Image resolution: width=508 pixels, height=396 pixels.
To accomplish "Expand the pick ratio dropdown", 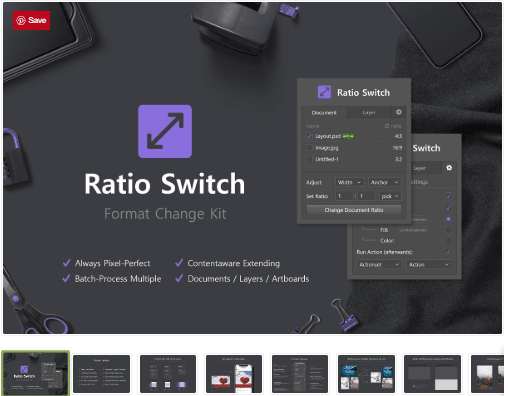I will (x=390, y=196).
